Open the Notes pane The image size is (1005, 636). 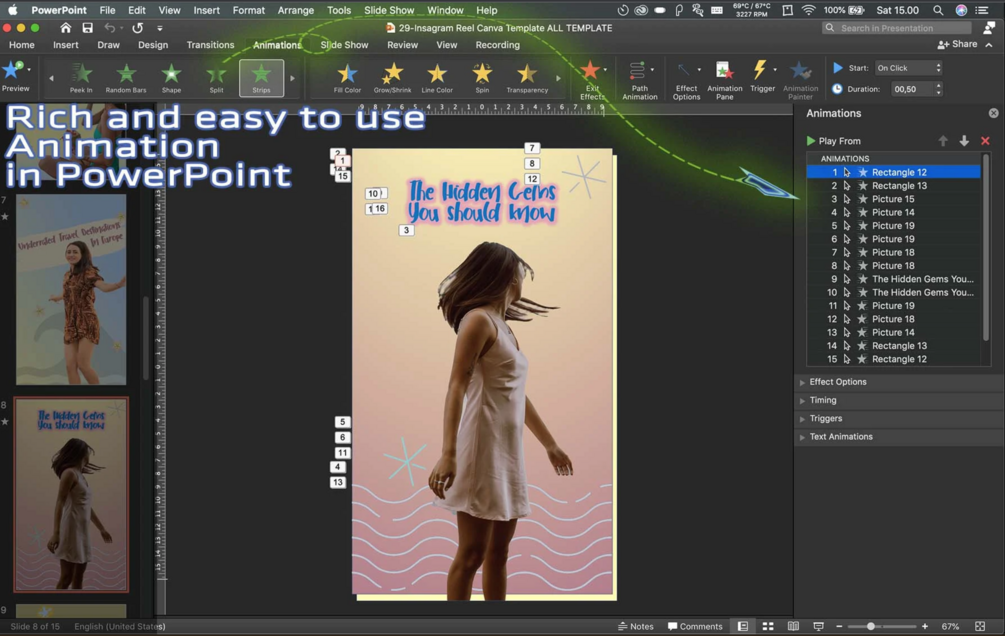(636, 626)
